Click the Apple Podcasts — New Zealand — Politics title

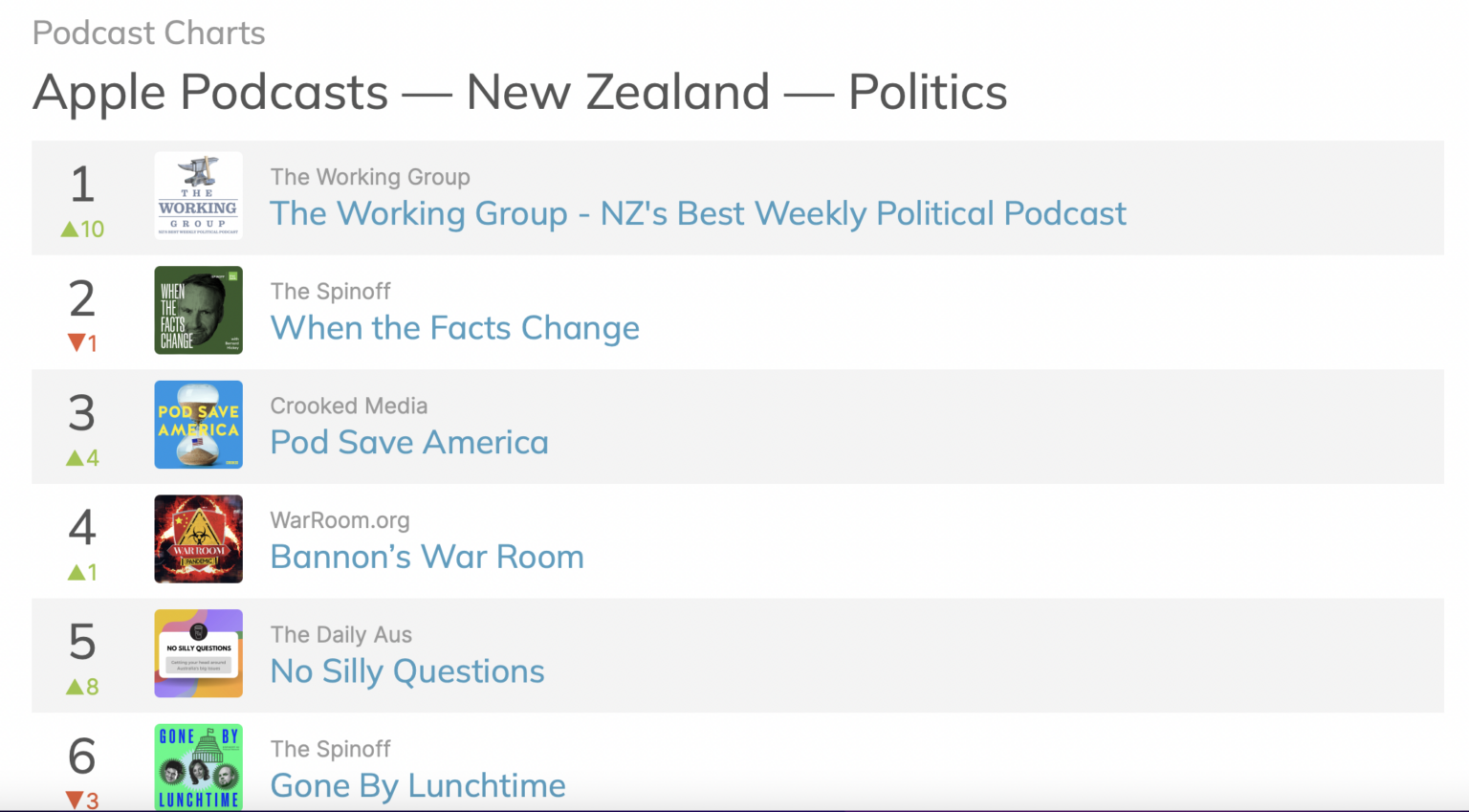[519, 92]
